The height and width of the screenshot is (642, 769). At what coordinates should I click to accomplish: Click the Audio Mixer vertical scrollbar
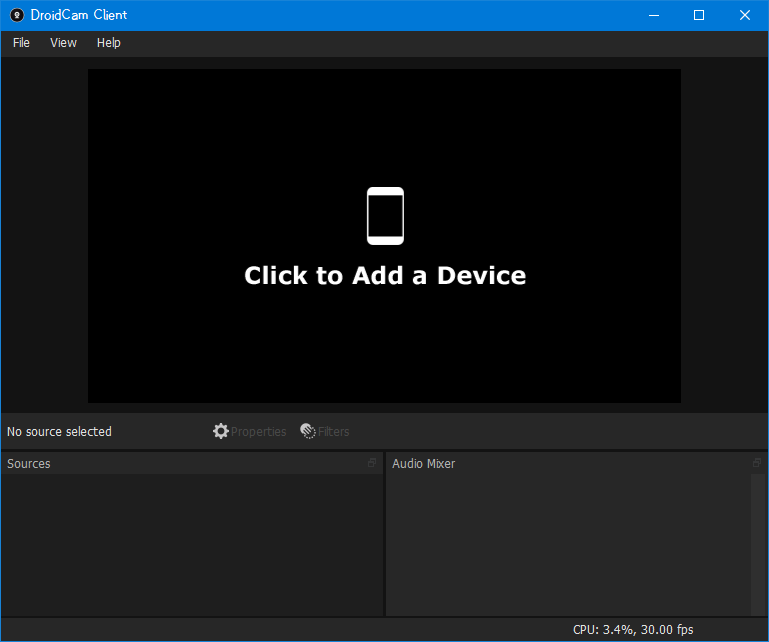tap(757, 544)
